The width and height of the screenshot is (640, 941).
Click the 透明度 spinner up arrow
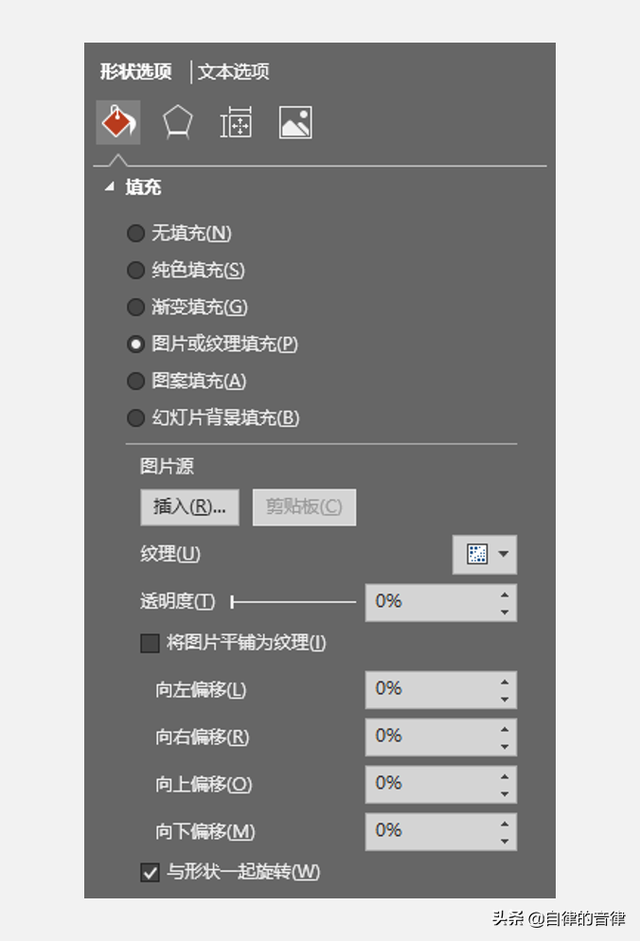click(x=505, y=596)
